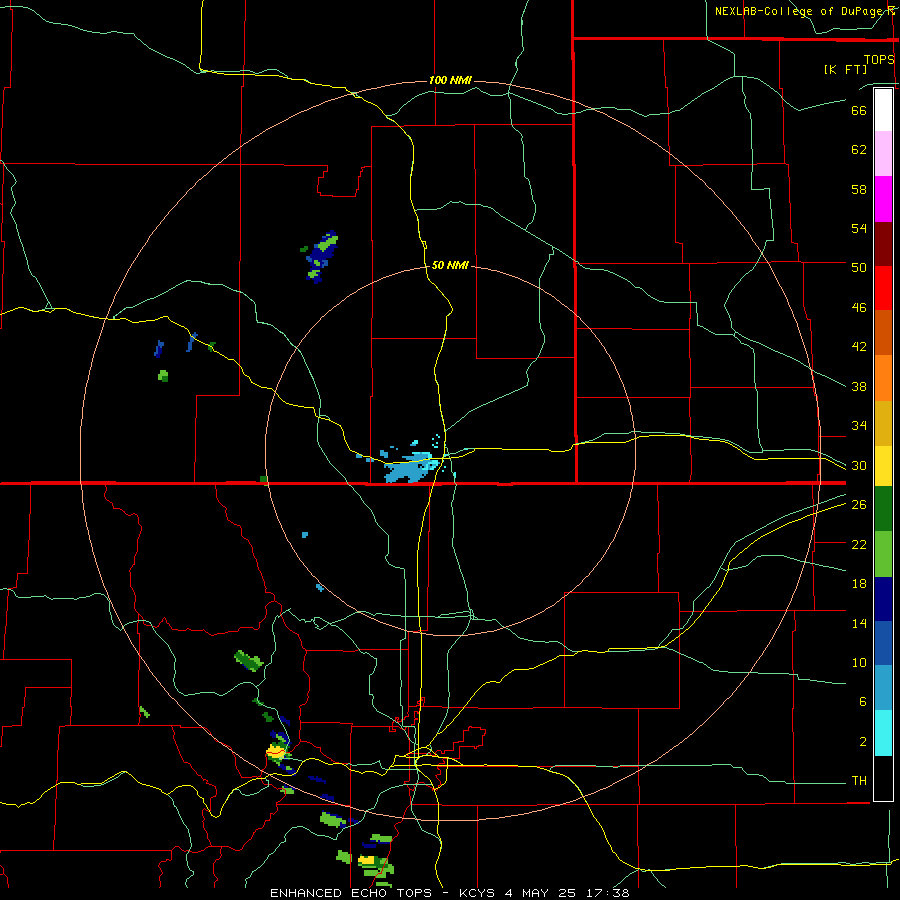Viewport: 900px width, 900px height.
Task: Click the legend value "2"
Action: tap(863, 742)
